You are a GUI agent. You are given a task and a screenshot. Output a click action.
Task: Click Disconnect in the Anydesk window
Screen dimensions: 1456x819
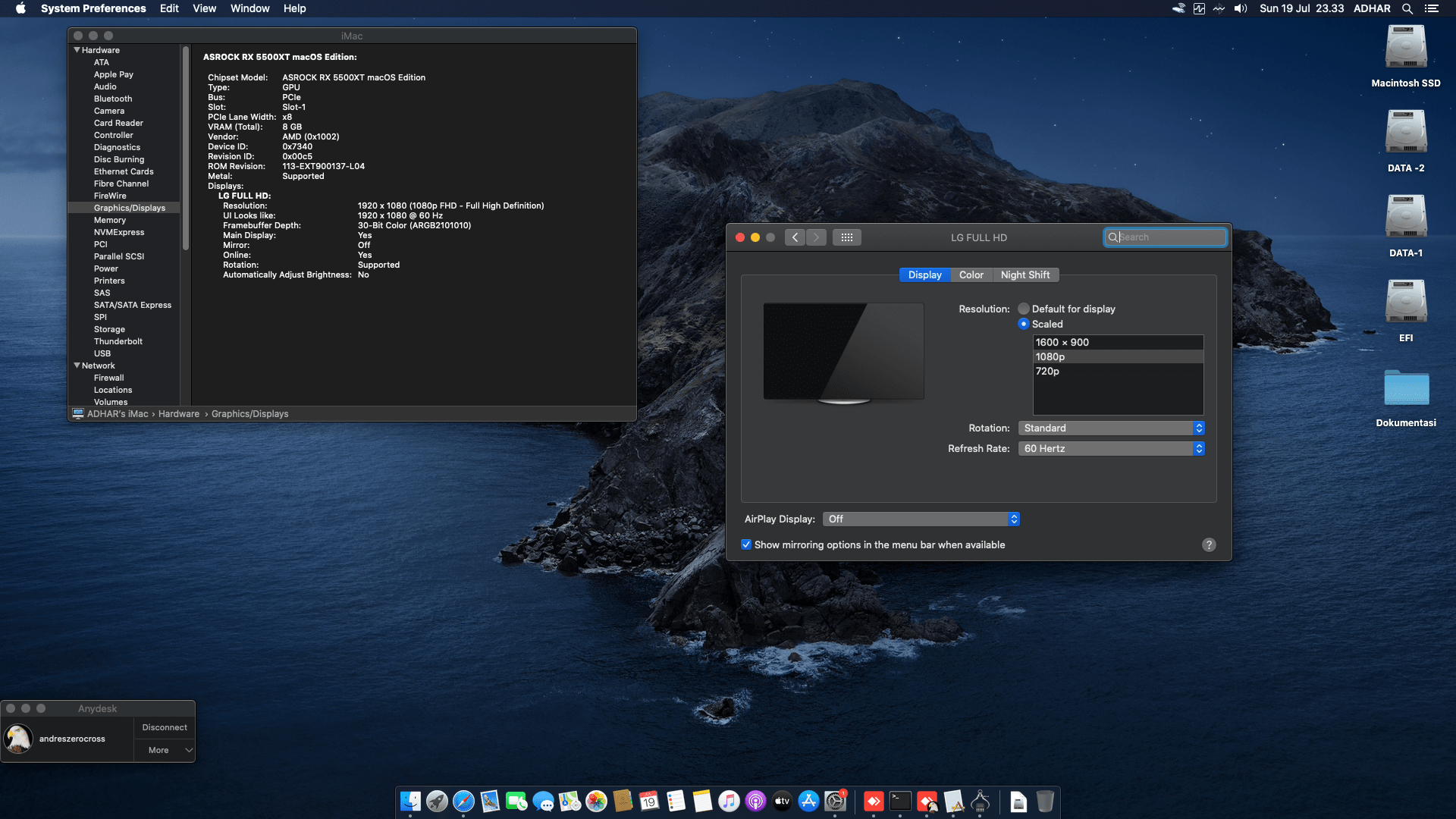point(164,726)
